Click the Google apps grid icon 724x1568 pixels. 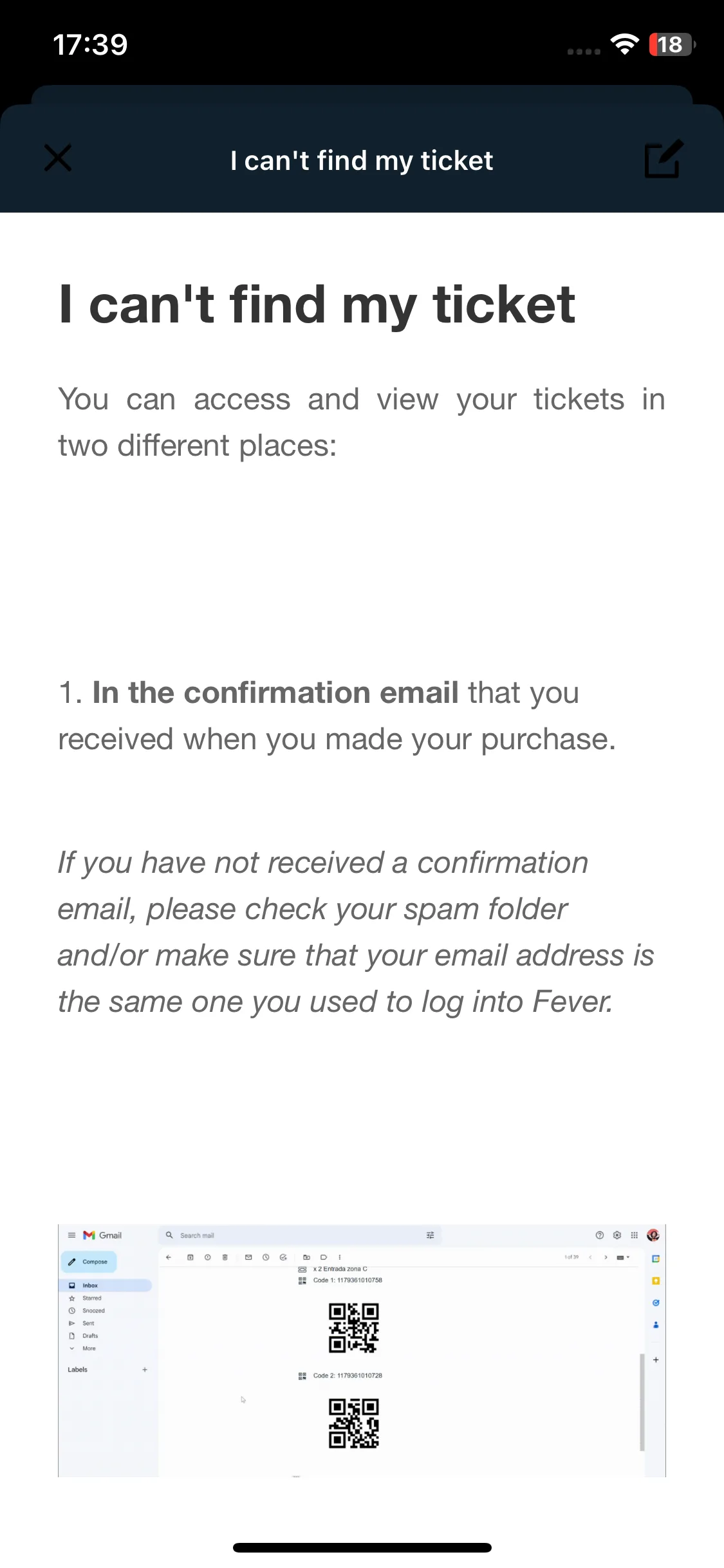(635, 1235)
